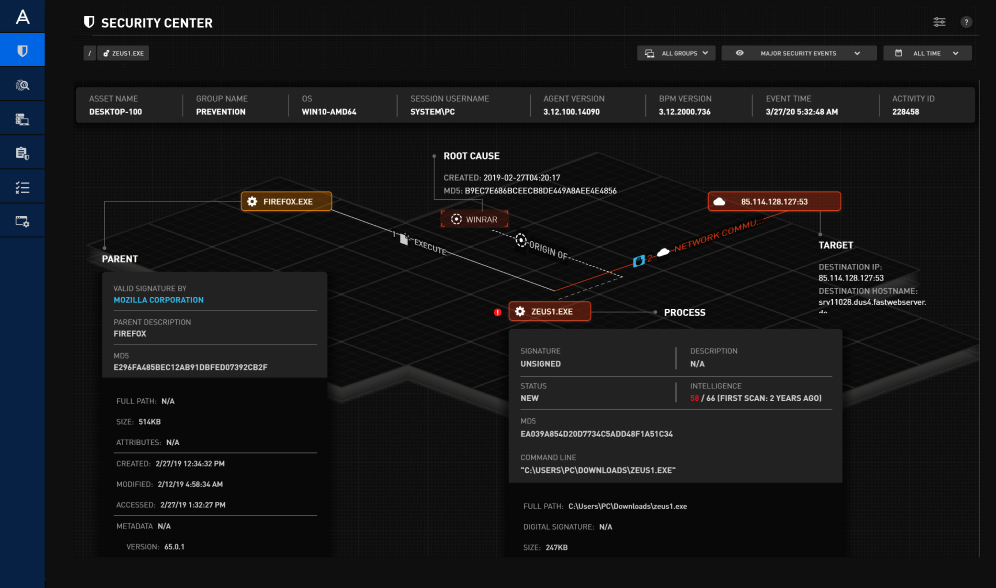The image size is (996, 588).
Task: Click the groups icon in All Groups filter
Action: point(649,53)
